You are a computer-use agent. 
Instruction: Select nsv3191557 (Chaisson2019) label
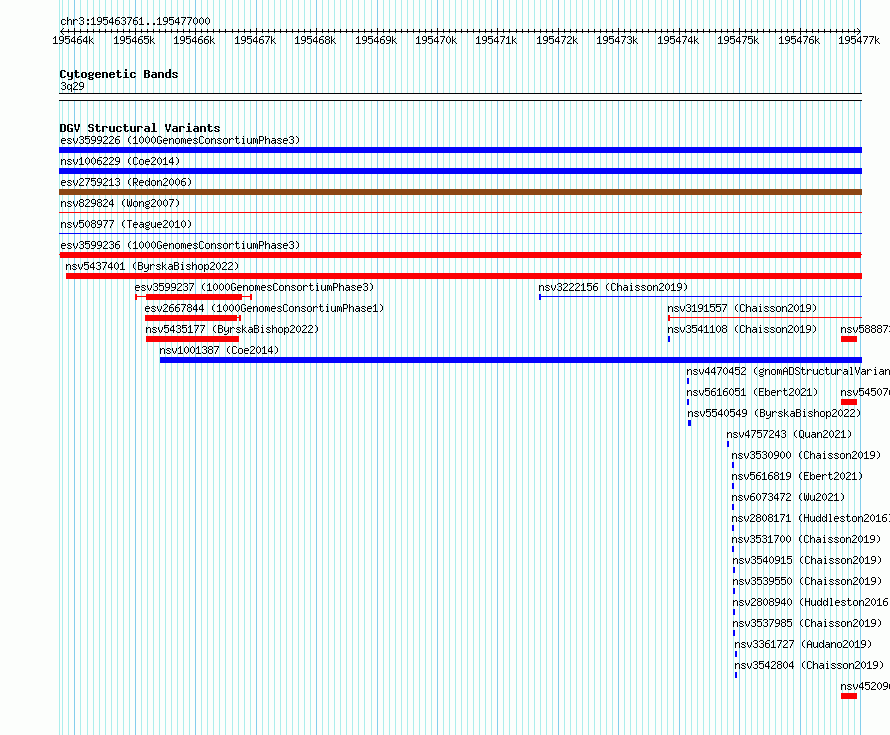point(742,308)
